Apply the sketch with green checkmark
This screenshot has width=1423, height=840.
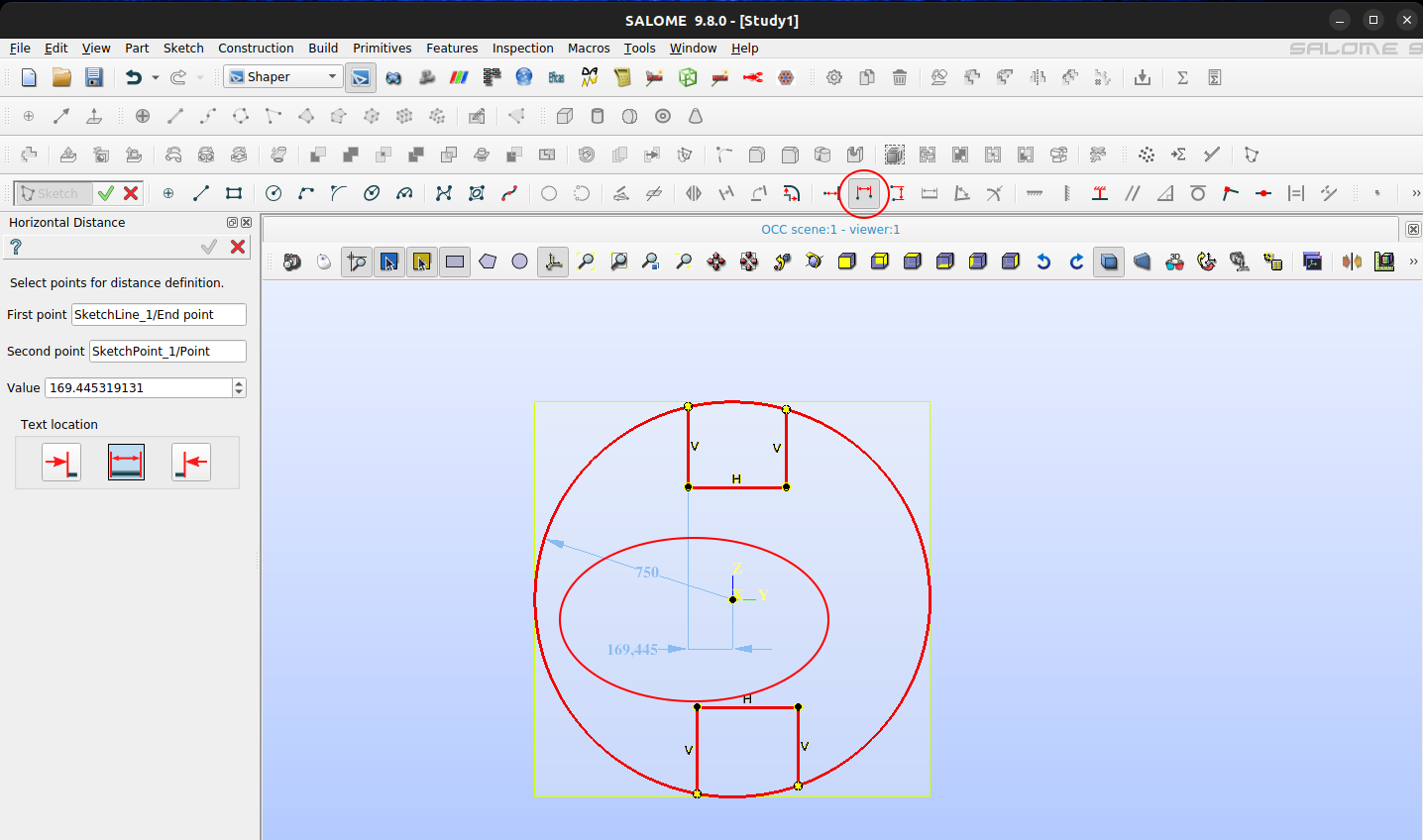(106, 193)
